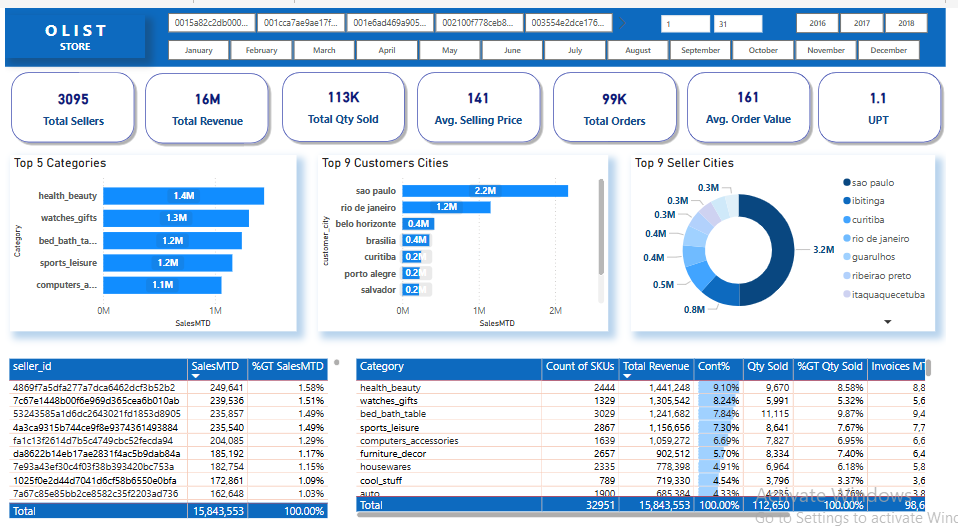Open the Total Revenue card
This screenshot has height=530, width=958.
coord(207,108)
